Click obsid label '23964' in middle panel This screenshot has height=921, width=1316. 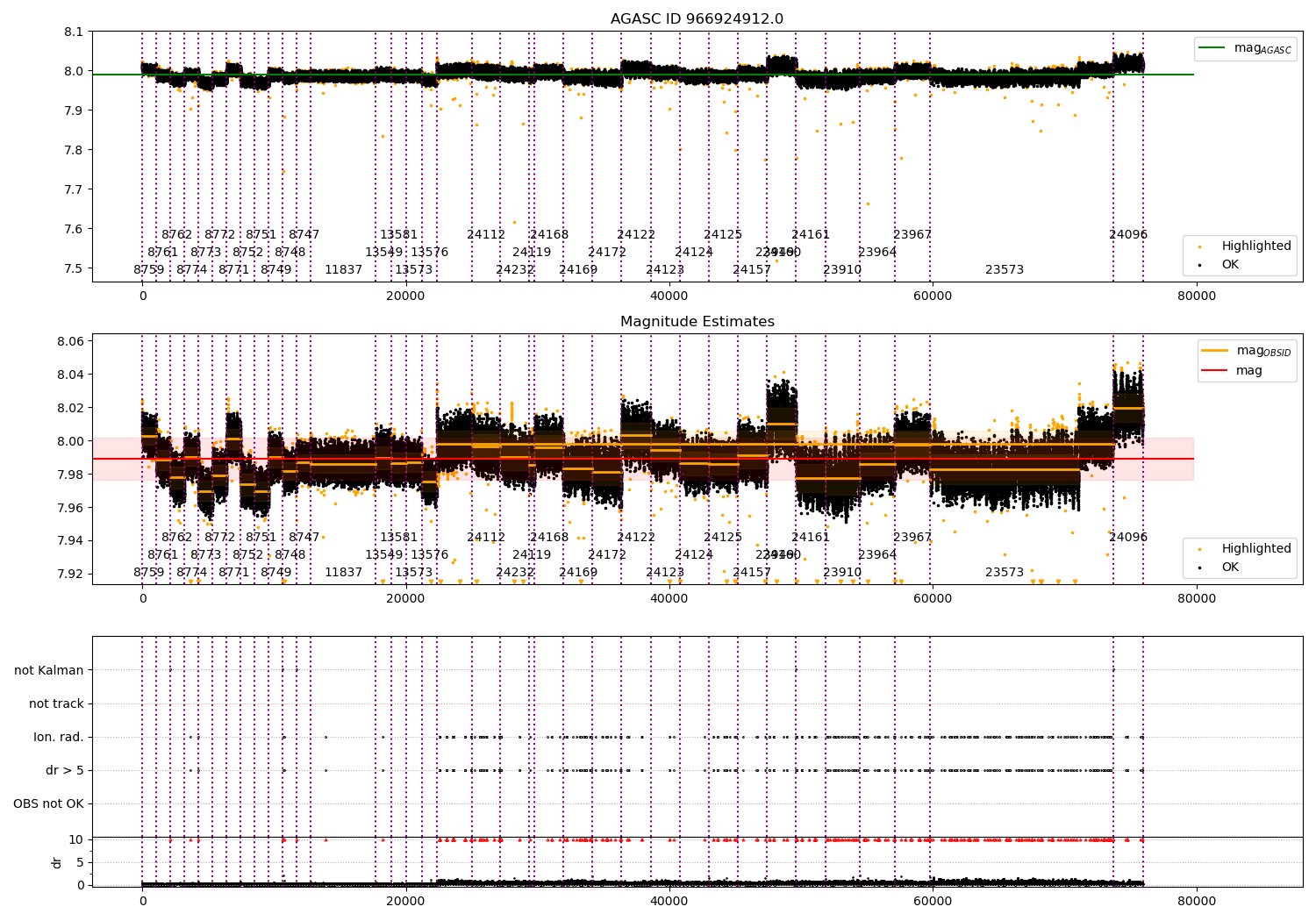(877, 554)
